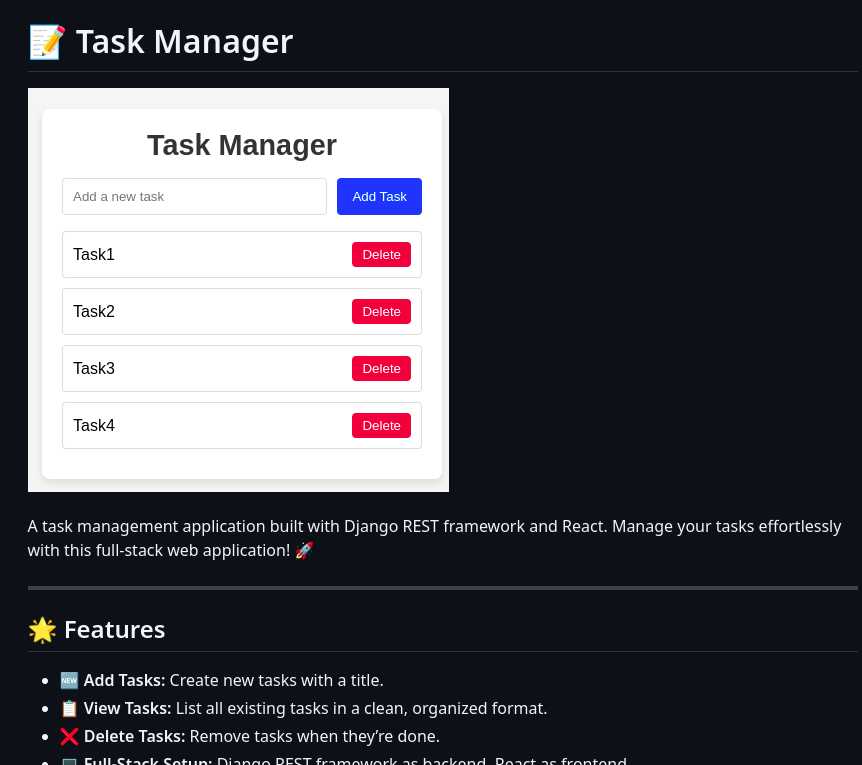Hit the Delete button for Task3
Screen dimensions: 862x765
tap(381, 368)
